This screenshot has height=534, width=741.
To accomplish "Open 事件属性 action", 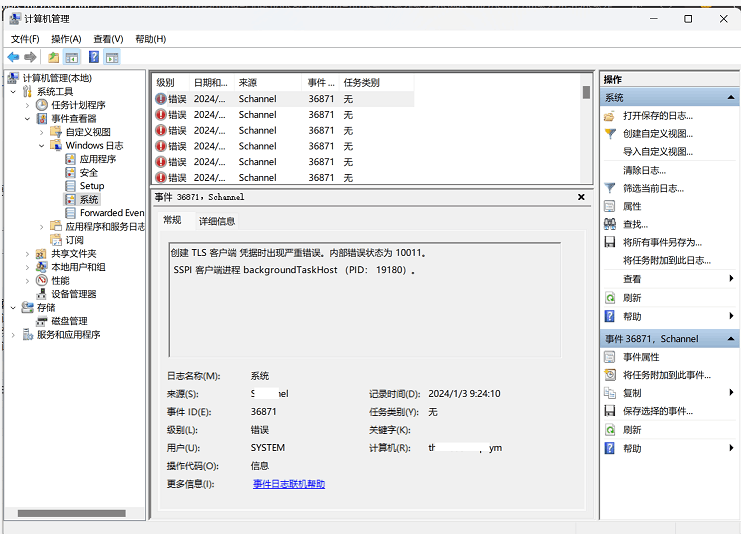I will tap(641, 357).
